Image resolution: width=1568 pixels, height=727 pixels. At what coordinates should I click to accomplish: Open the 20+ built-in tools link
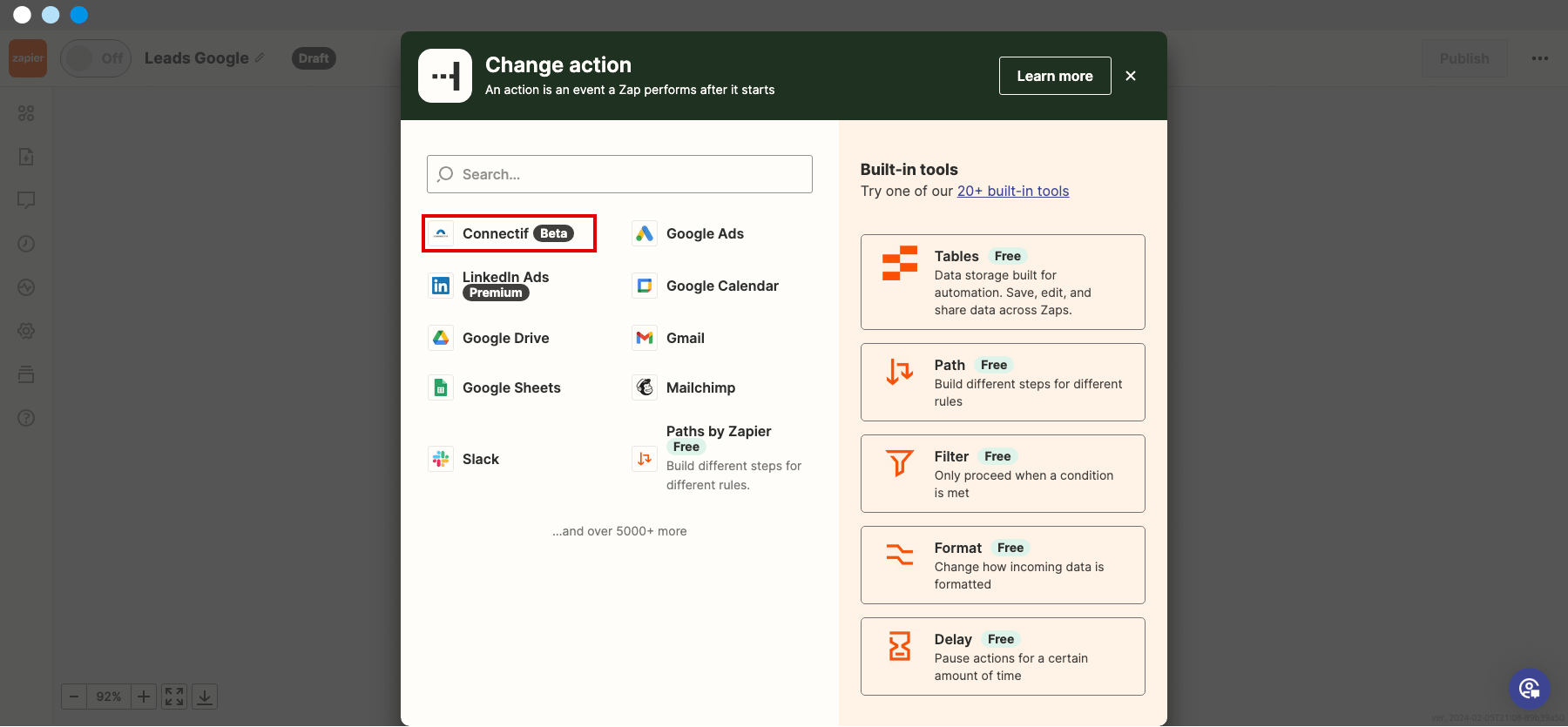(1013, 191)
